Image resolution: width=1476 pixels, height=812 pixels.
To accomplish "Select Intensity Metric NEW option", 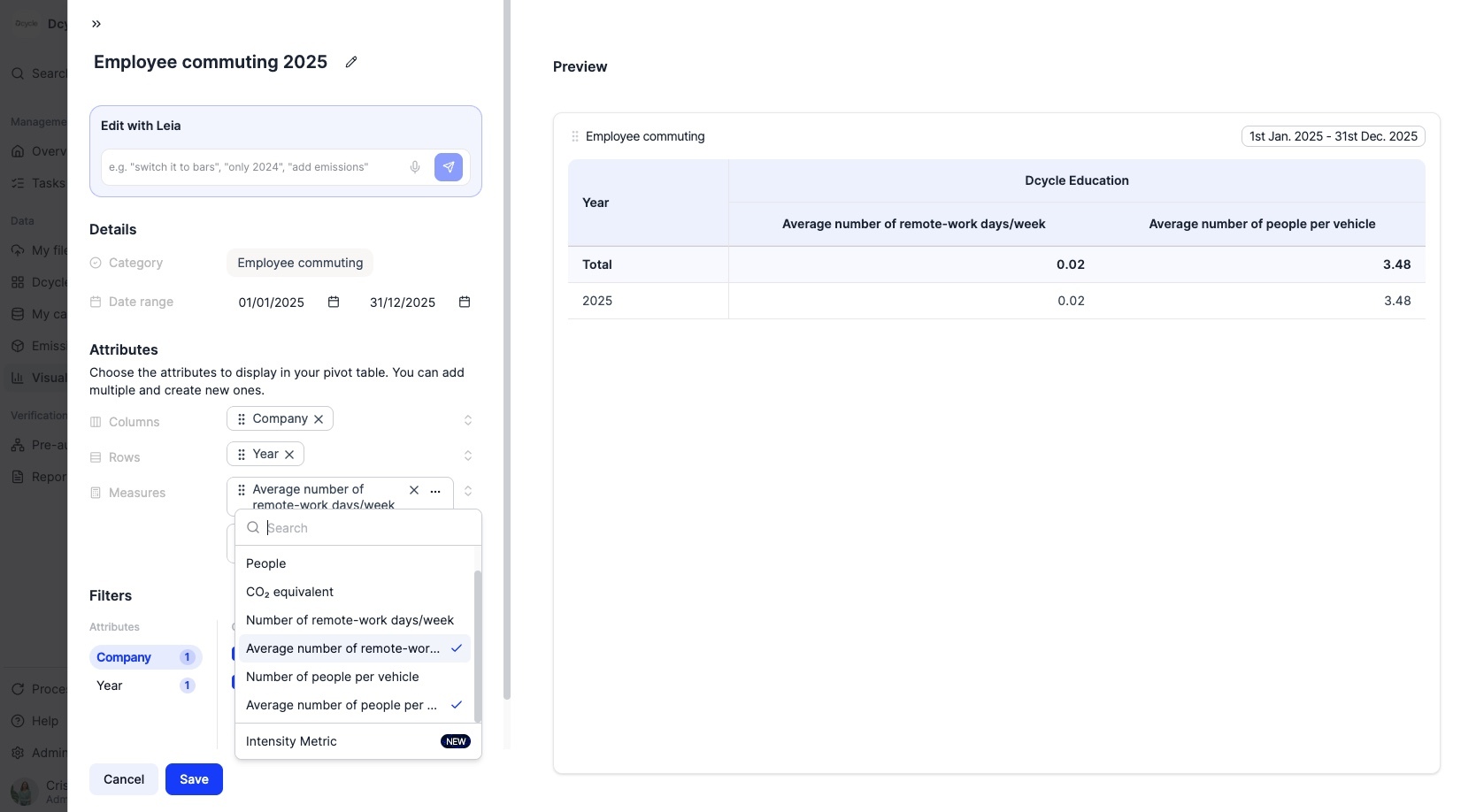I will point(357,741).
